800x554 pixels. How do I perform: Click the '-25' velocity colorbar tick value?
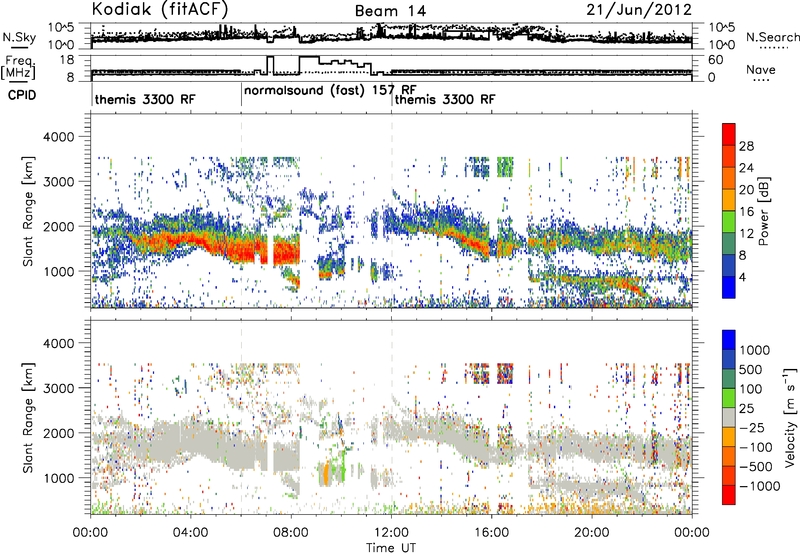click(x=752, y=427)
